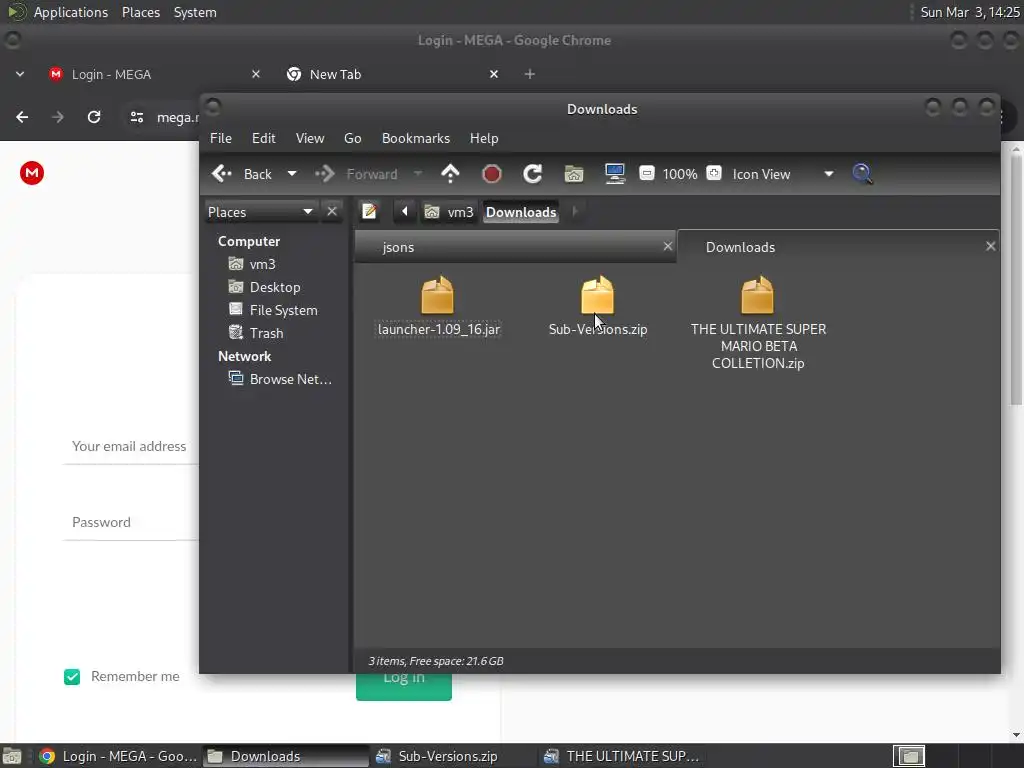The width and height of the screenshot is (1024, 768).
Task: Reset zoom by clicking 100%
Action: pyautogui.click(x=679, y=174)
